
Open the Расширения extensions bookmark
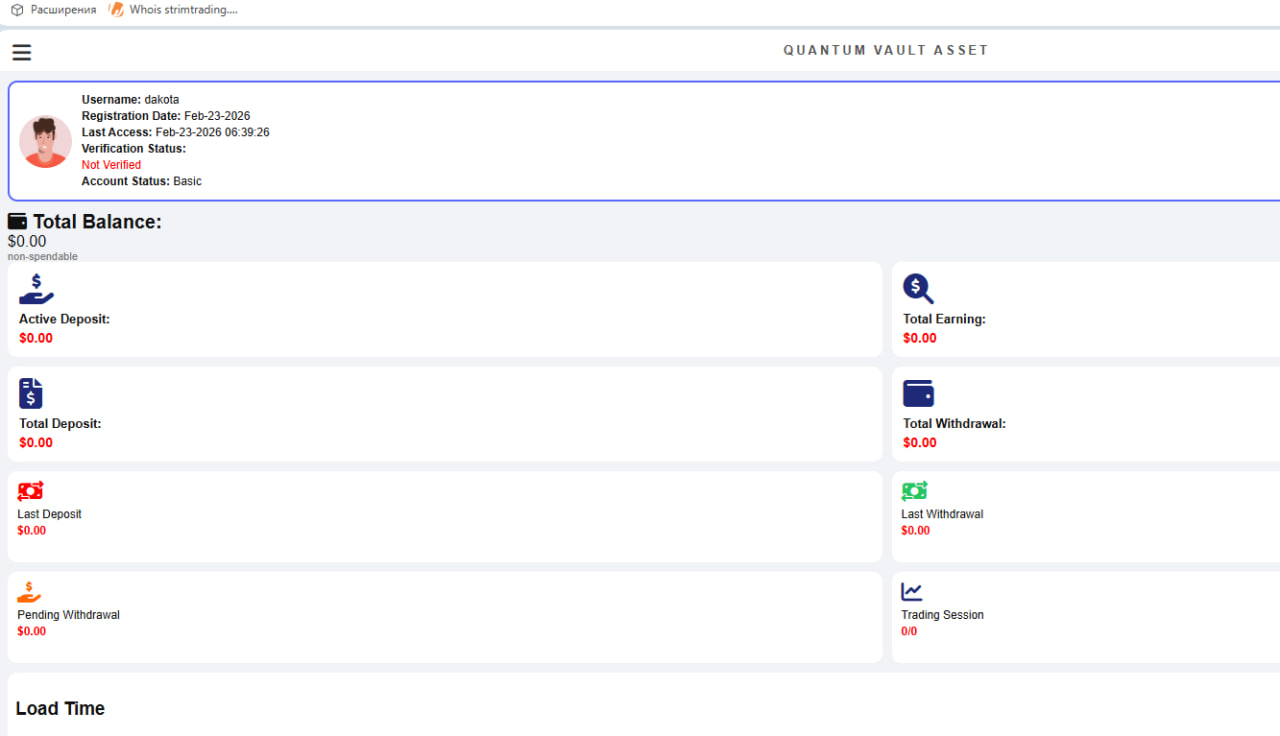63,10
